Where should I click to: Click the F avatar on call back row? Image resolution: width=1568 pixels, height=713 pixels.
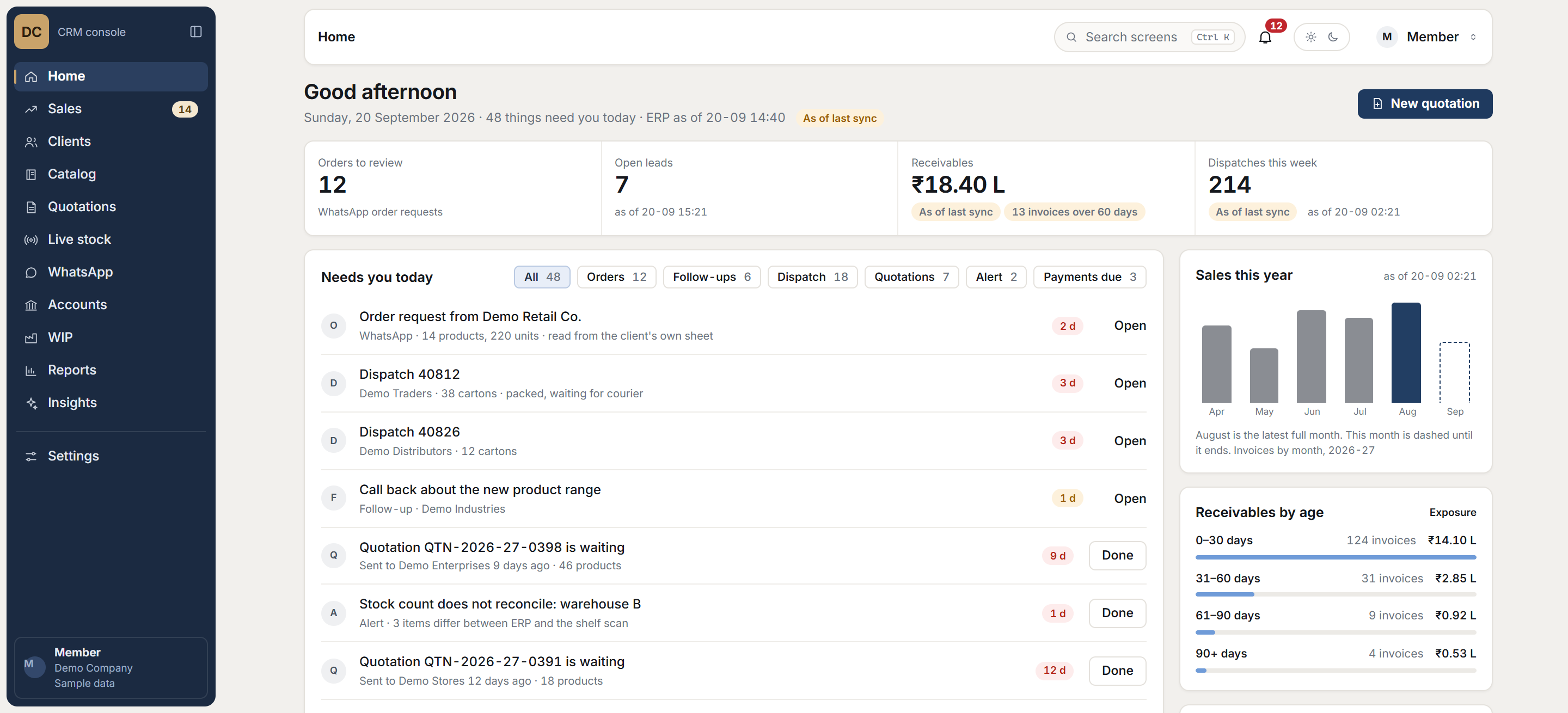[334, 498]
